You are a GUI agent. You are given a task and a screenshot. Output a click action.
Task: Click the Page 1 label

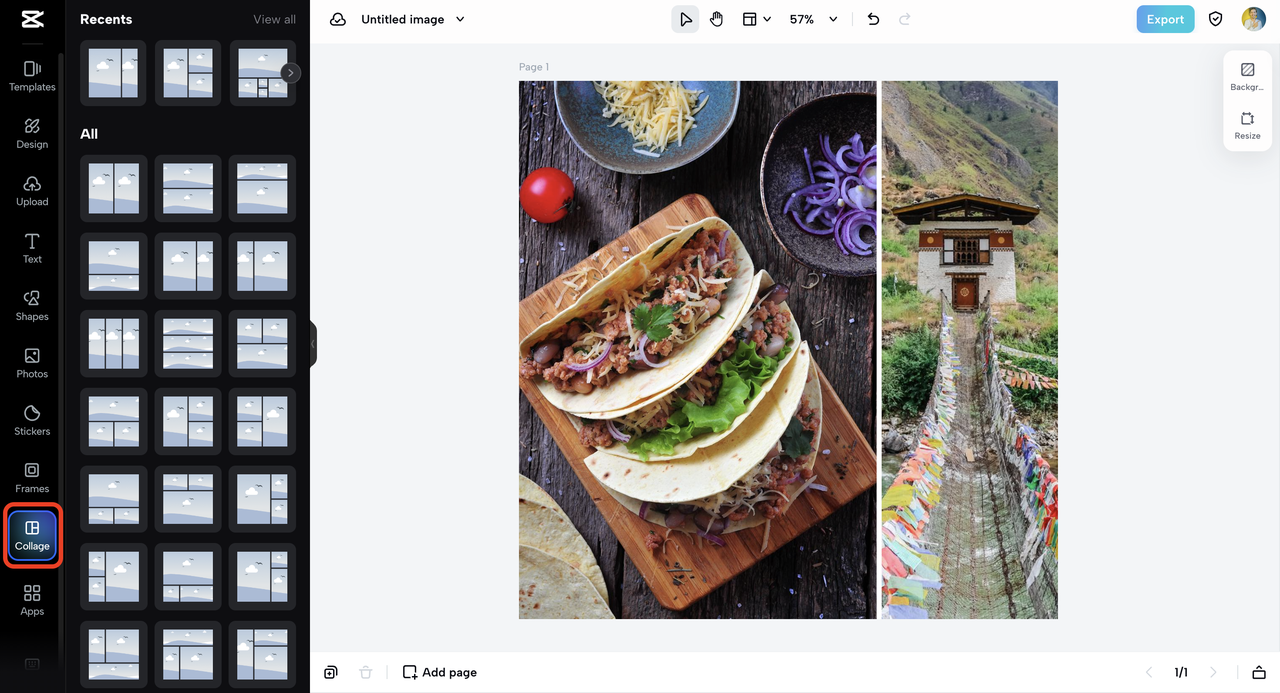tap(533, 67)
